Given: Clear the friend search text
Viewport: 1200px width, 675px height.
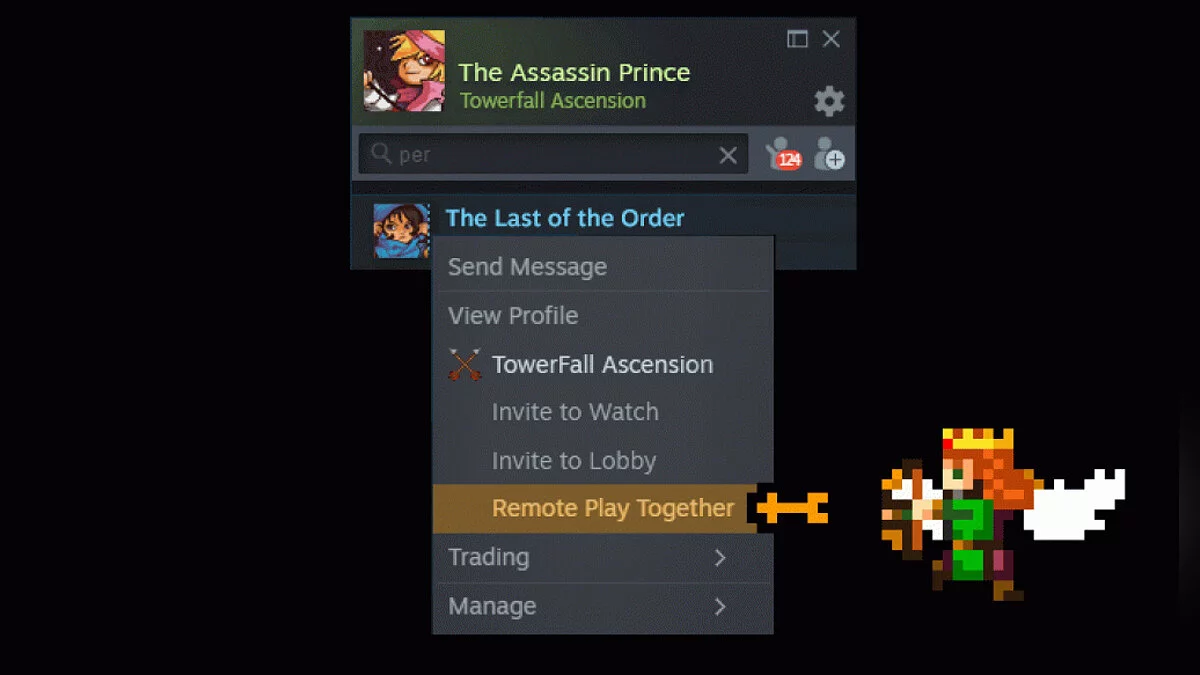Looking at the screenshot, I should (728, 155).
